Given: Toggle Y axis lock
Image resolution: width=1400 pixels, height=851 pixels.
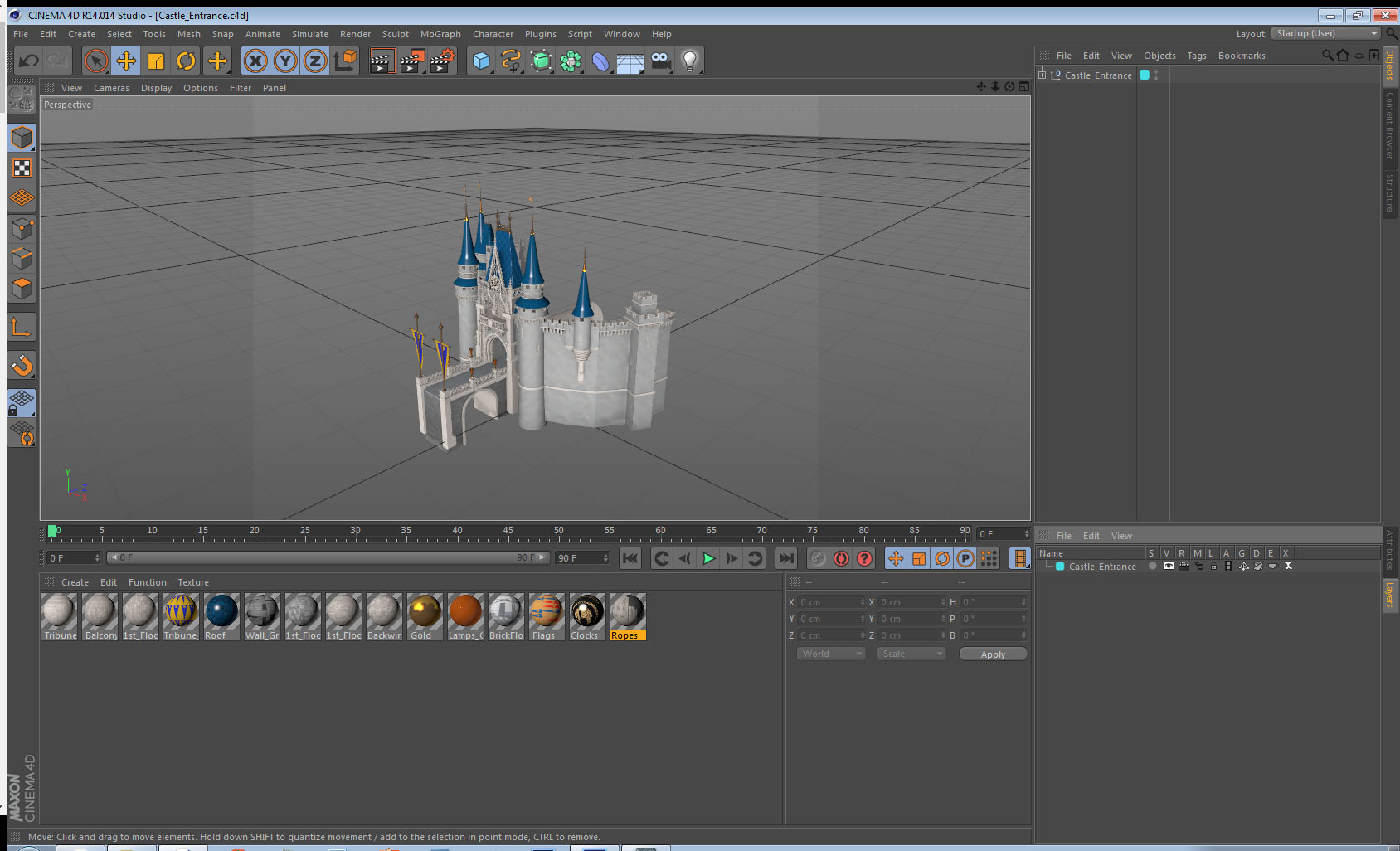Looking at the screenshot, I should click(285, 61).
